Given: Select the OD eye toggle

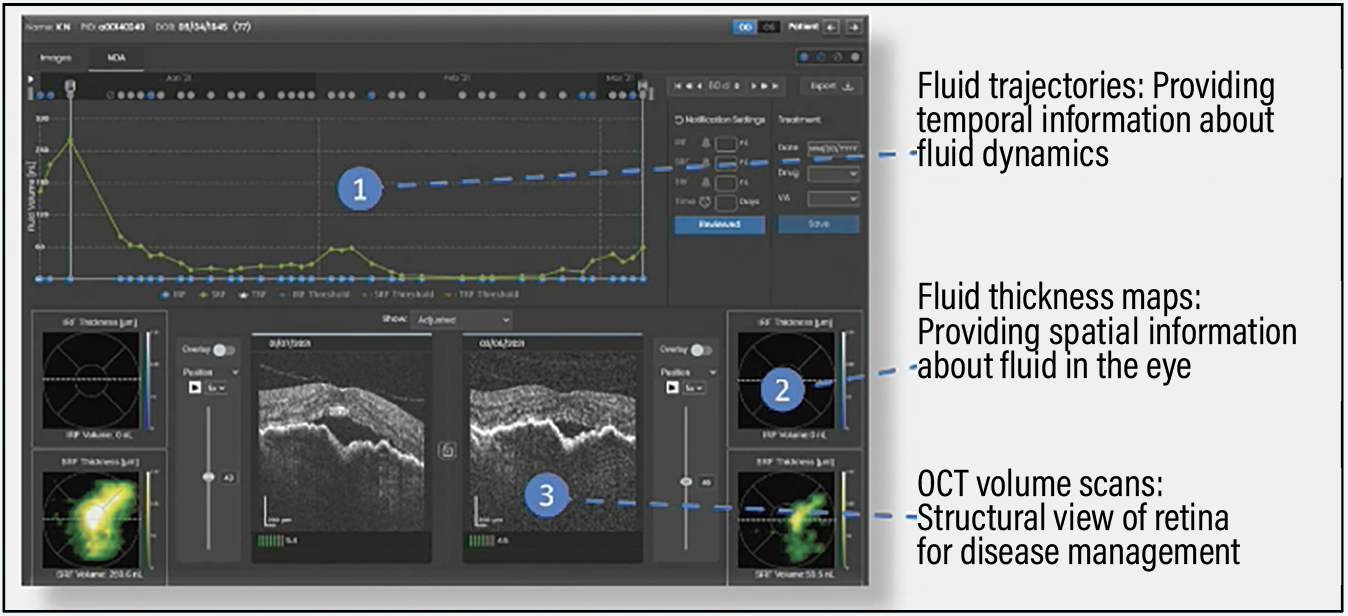Looking at the screenshot, I should (x=744, y=26).
